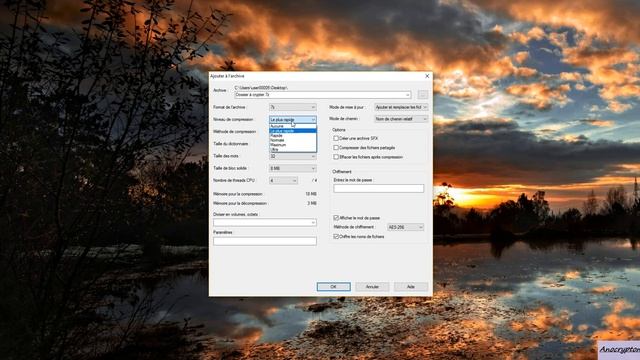Image resolution: width=640 pixels, height=360 pixels.
Task: Close the Ajouter à l'archive dialog
Action: click(427, 76)
